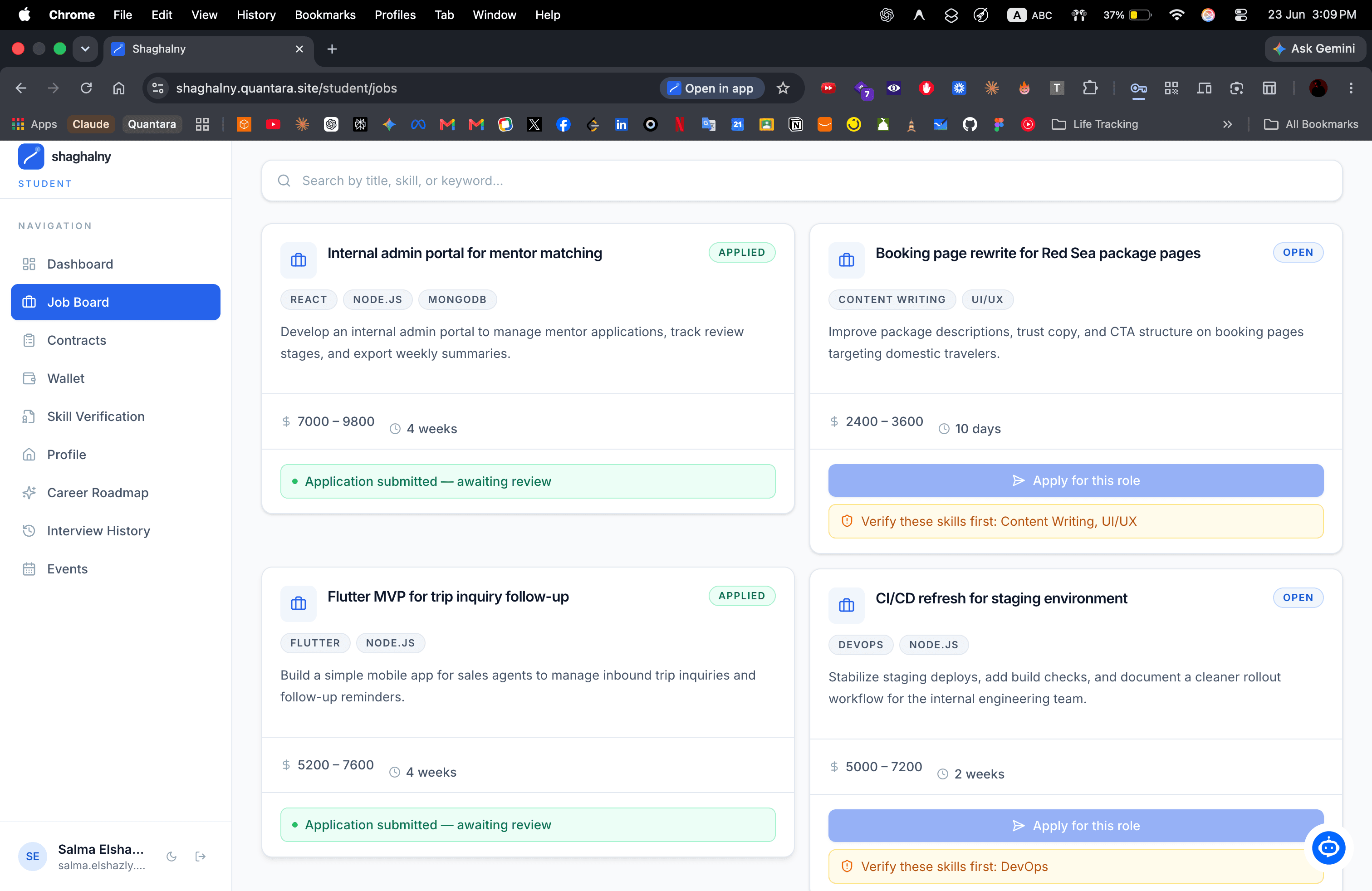Screen dimensions: 1372x891
Task: Open Internal admin portal for mentor matching title
Action: coord(465,253)
